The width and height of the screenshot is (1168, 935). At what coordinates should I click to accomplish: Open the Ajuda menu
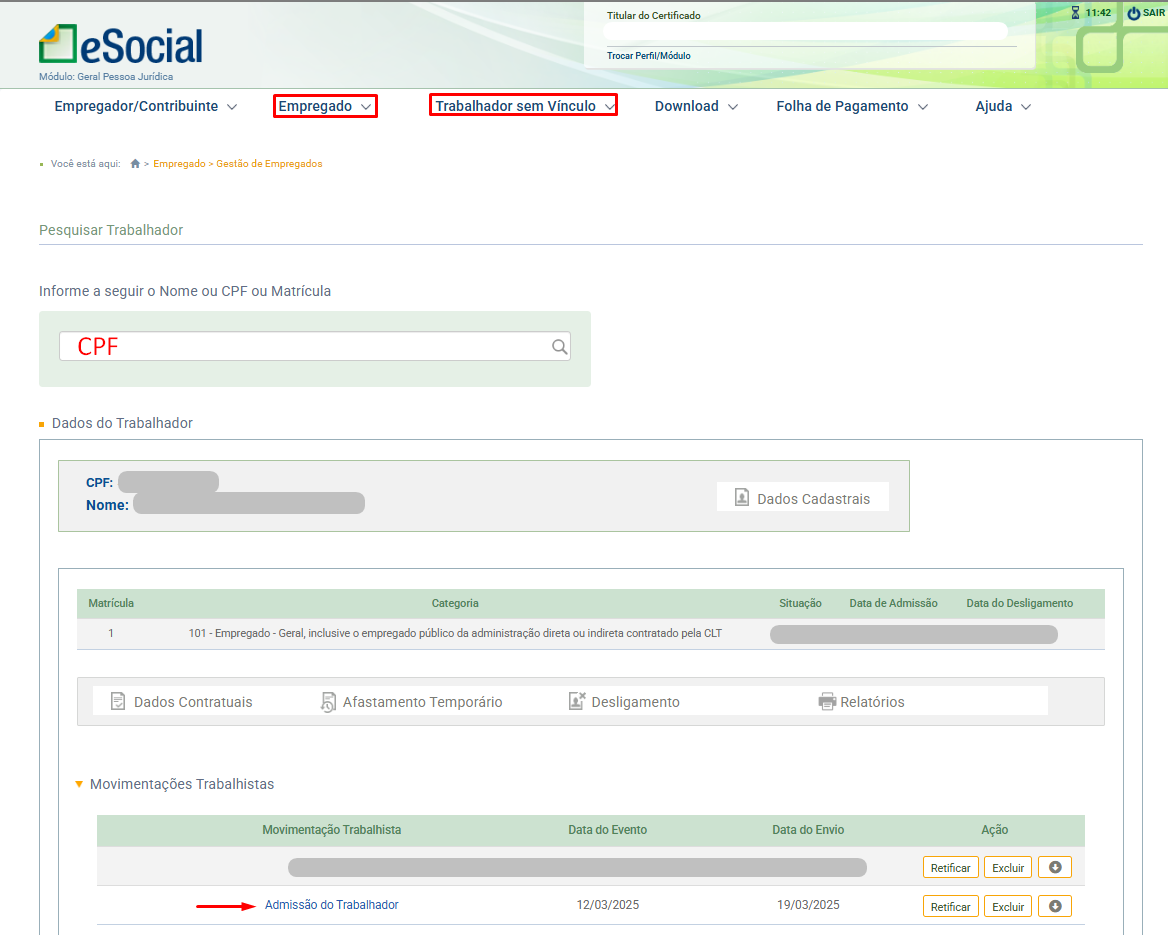click(x=1003, y=107)
